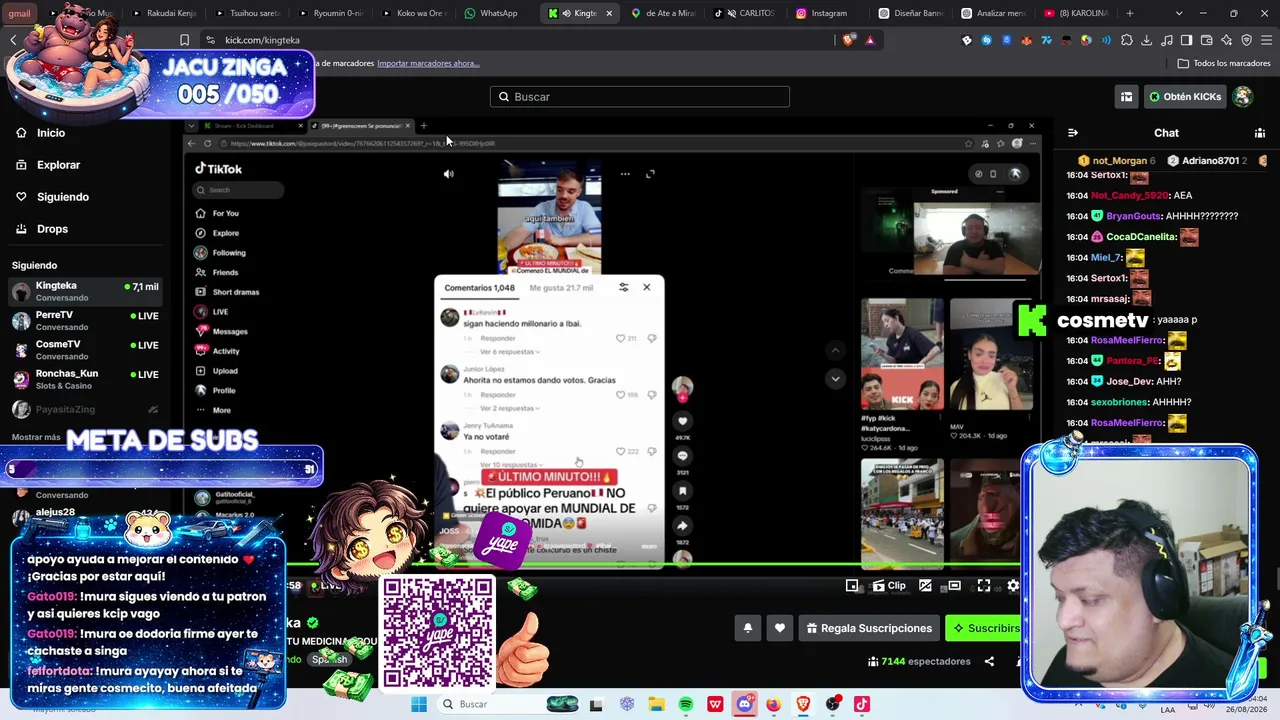Click the TikTok share arrow button

point(683,526)
